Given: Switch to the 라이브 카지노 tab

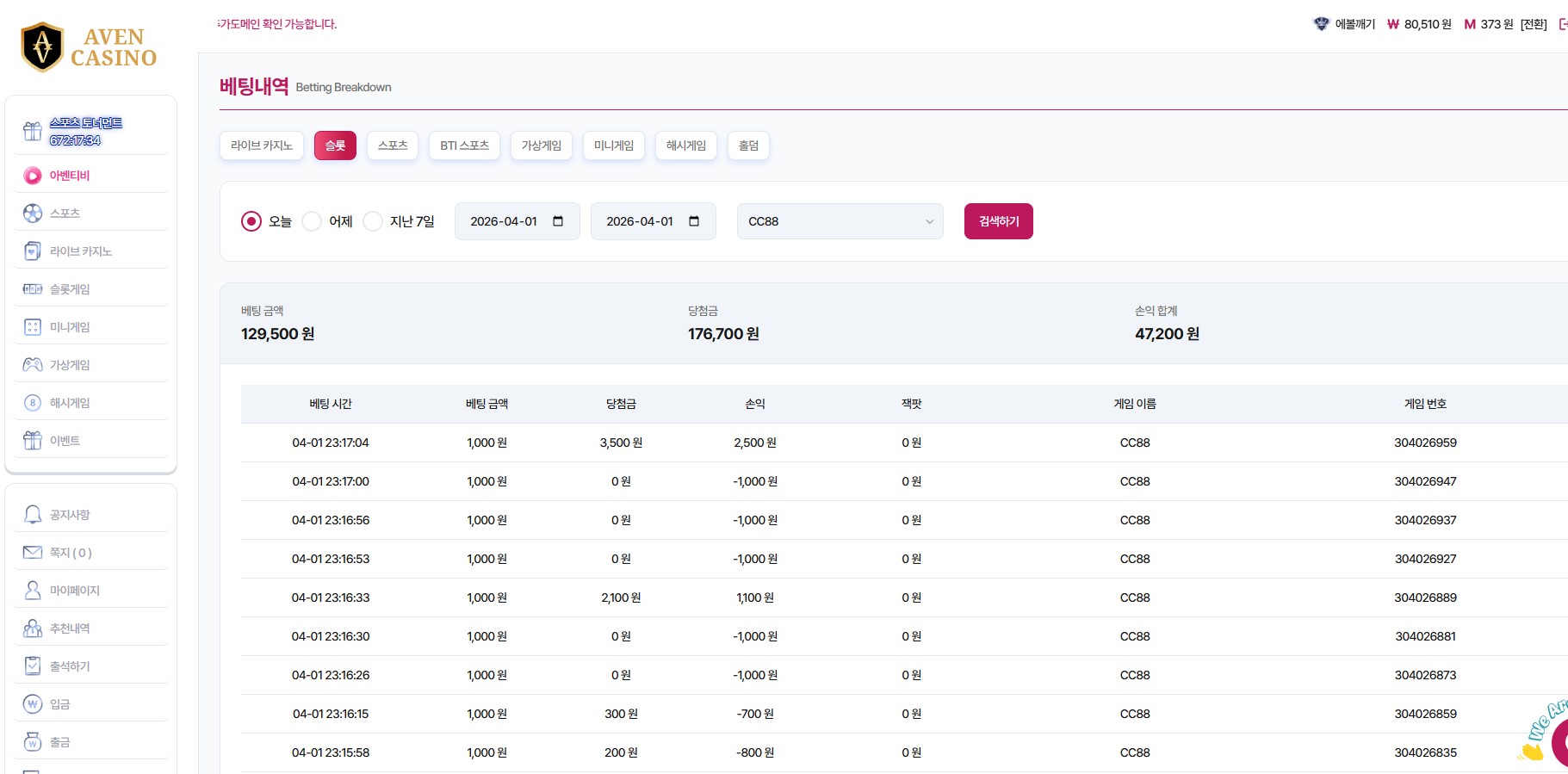Looking at the screenshot, I should pyautogui.click(x=262, y=146).
